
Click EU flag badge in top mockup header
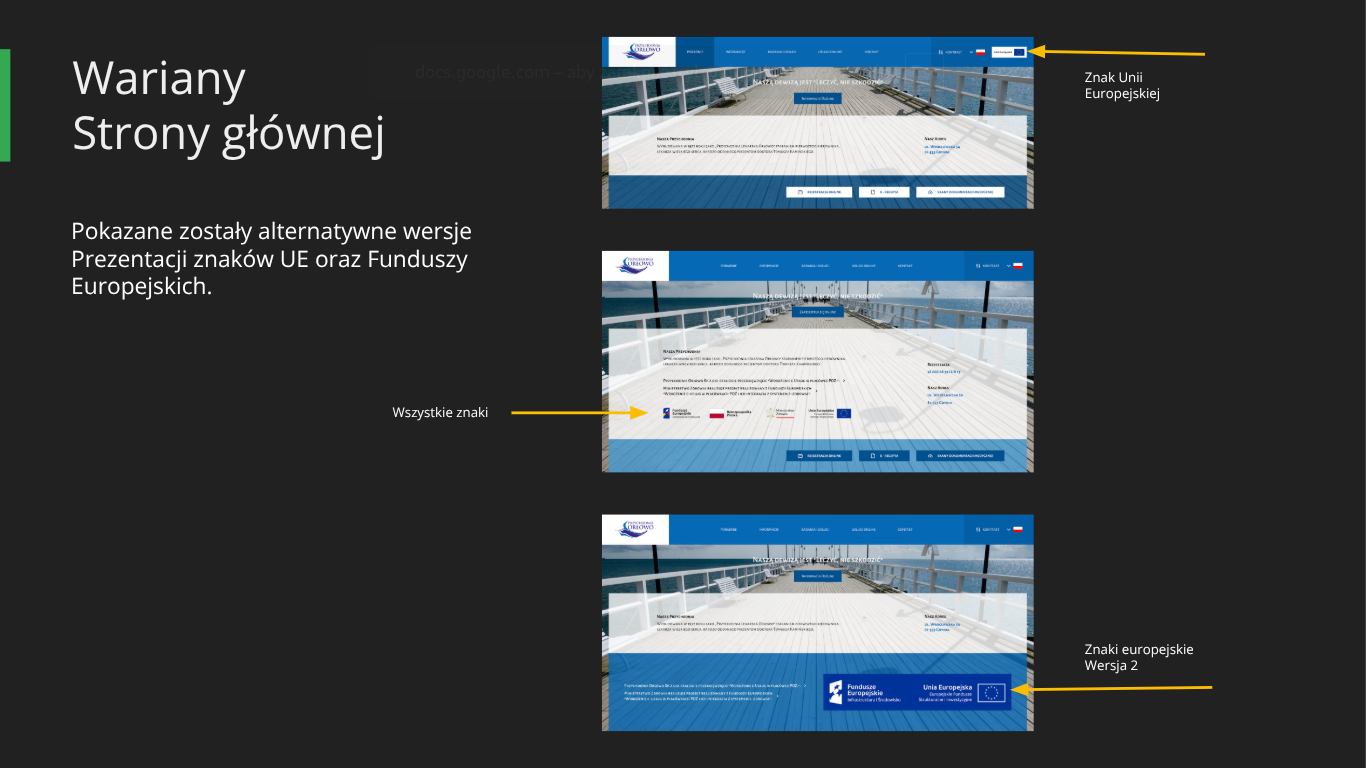point(1009,52)
